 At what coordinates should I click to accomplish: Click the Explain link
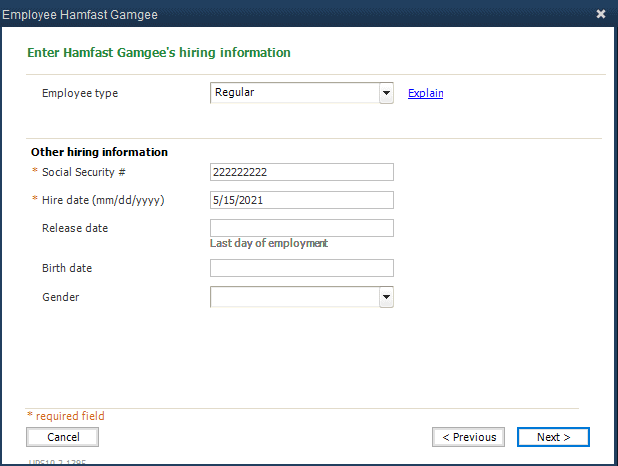[x=426, y=93]
